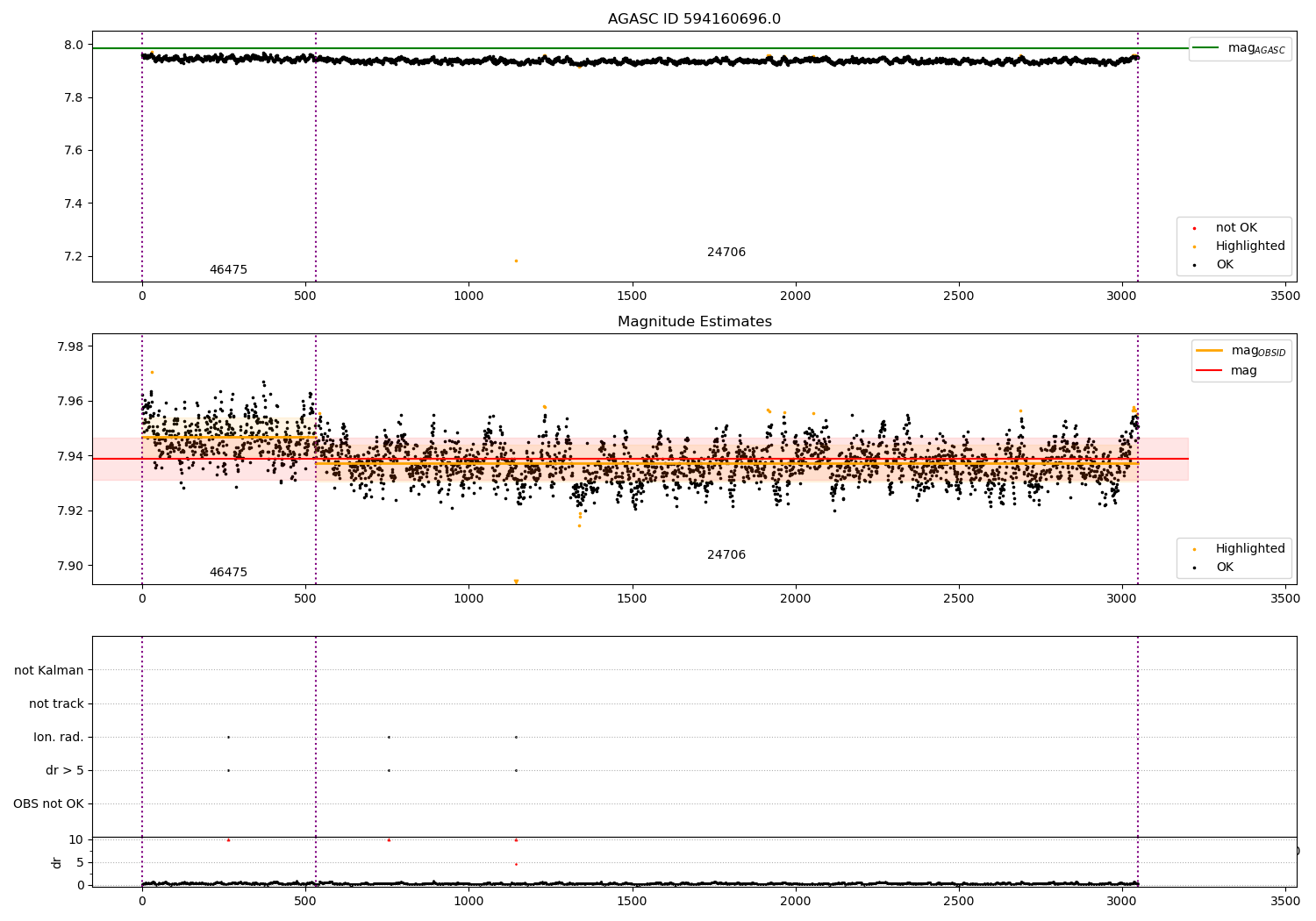Click y-tick '7.90' on Magnitude Estimates plot
The width and height of the screenshot is (1316, 921).
click(71, 566)
